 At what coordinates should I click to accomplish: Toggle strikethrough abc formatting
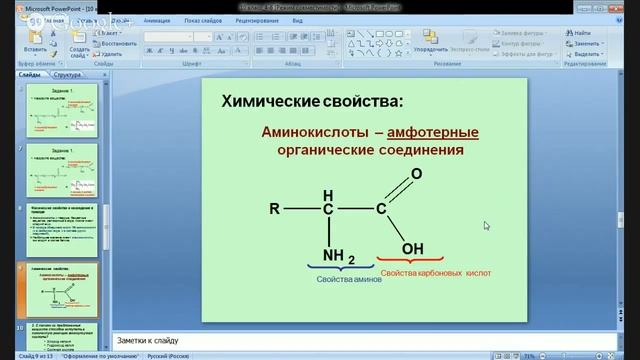[184, 51]
